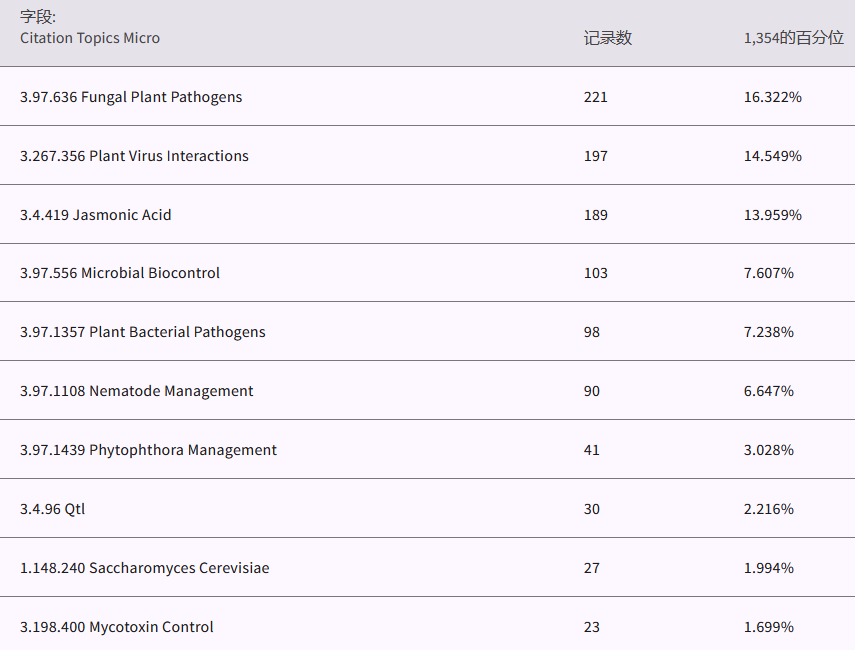This screenshot has height=650, width=855.
Task: Click the record count 221
Action: [596, 97]
